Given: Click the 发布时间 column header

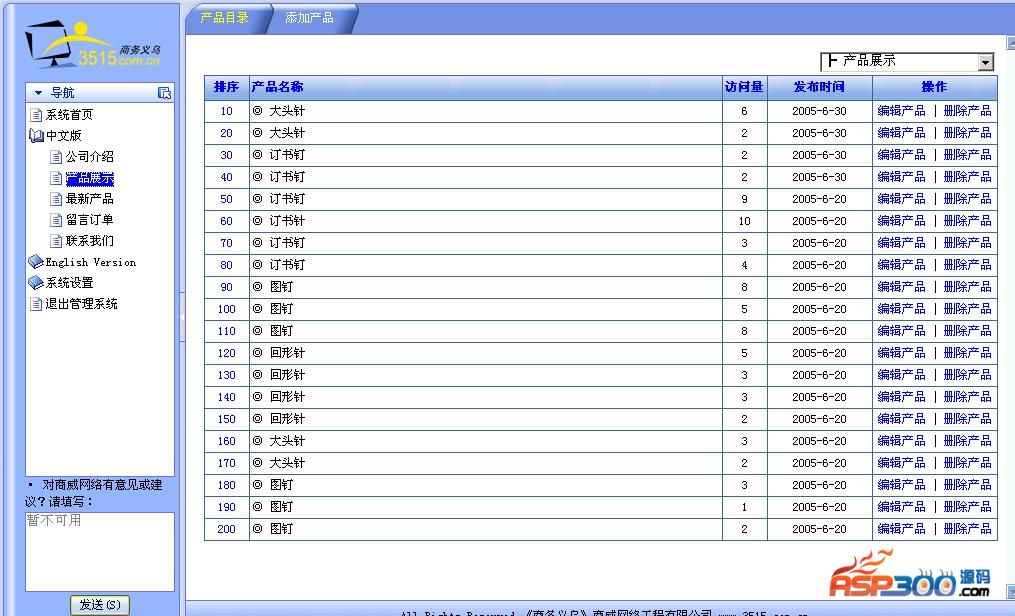Looking at the screenshot, I should (820, 87).
